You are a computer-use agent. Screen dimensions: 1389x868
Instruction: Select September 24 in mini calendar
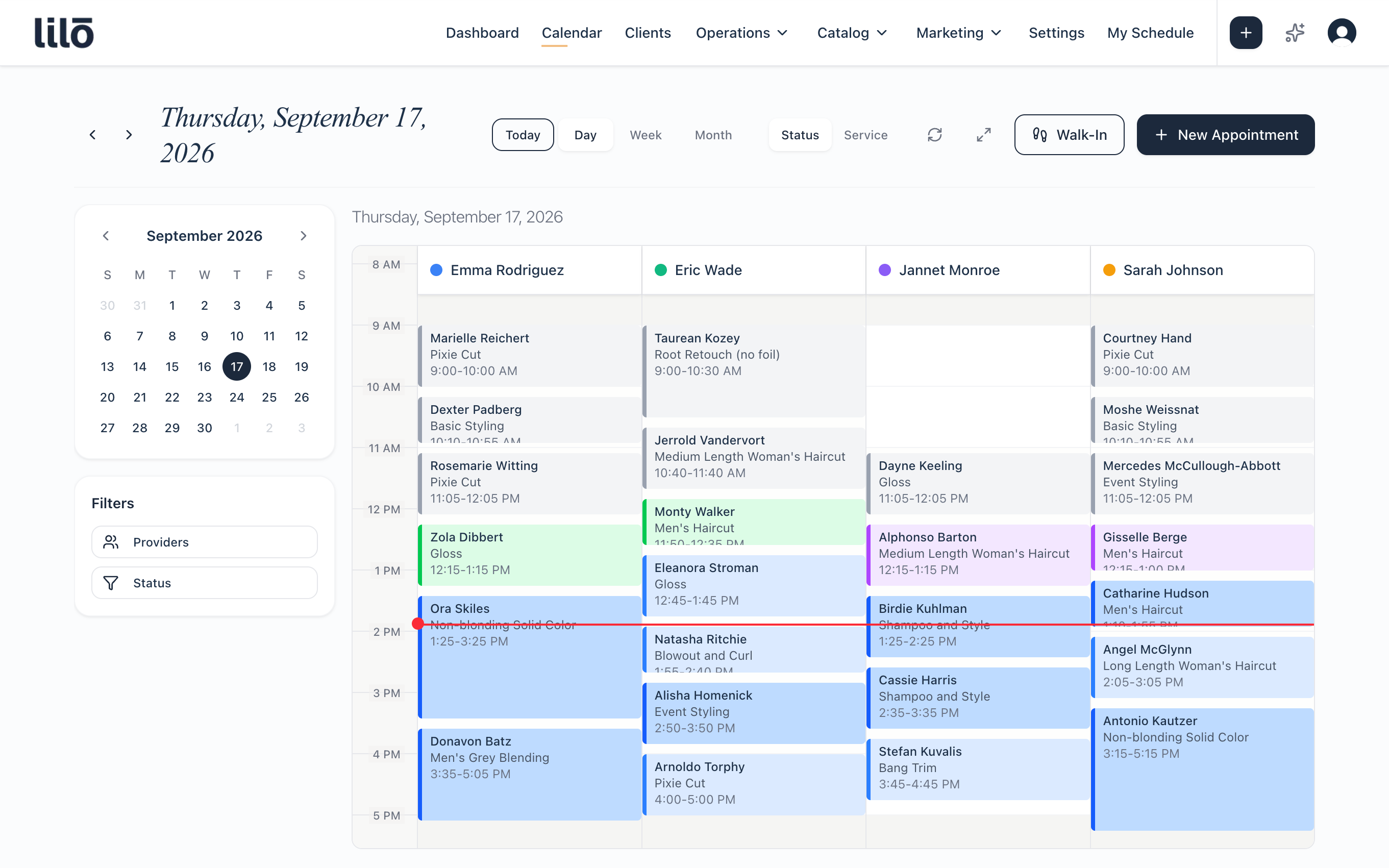236,397
